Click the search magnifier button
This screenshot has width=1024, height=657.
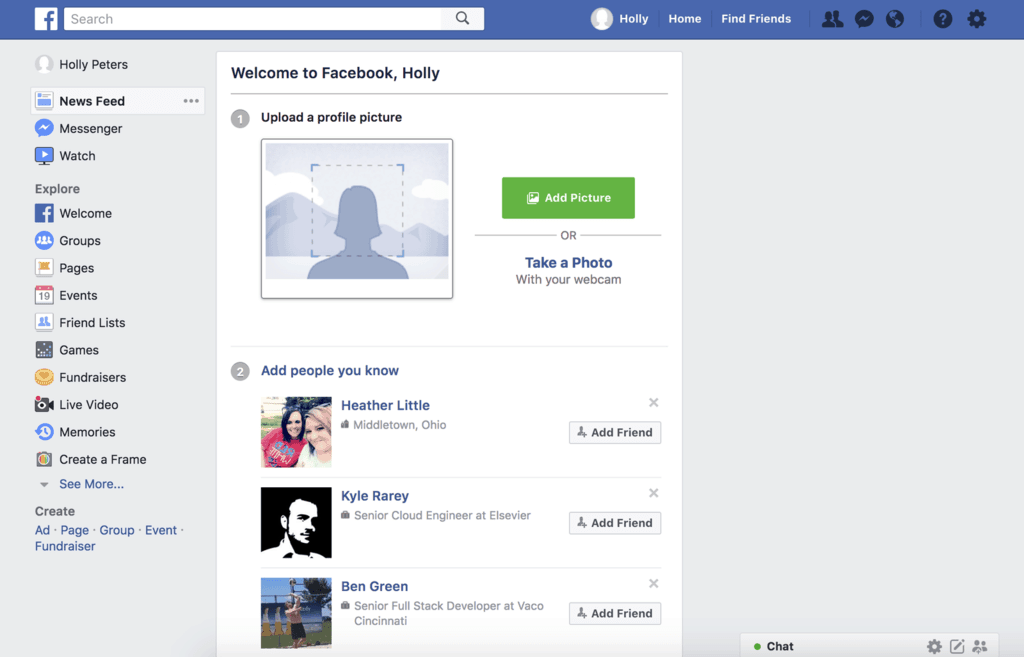[x=462, y=18]
